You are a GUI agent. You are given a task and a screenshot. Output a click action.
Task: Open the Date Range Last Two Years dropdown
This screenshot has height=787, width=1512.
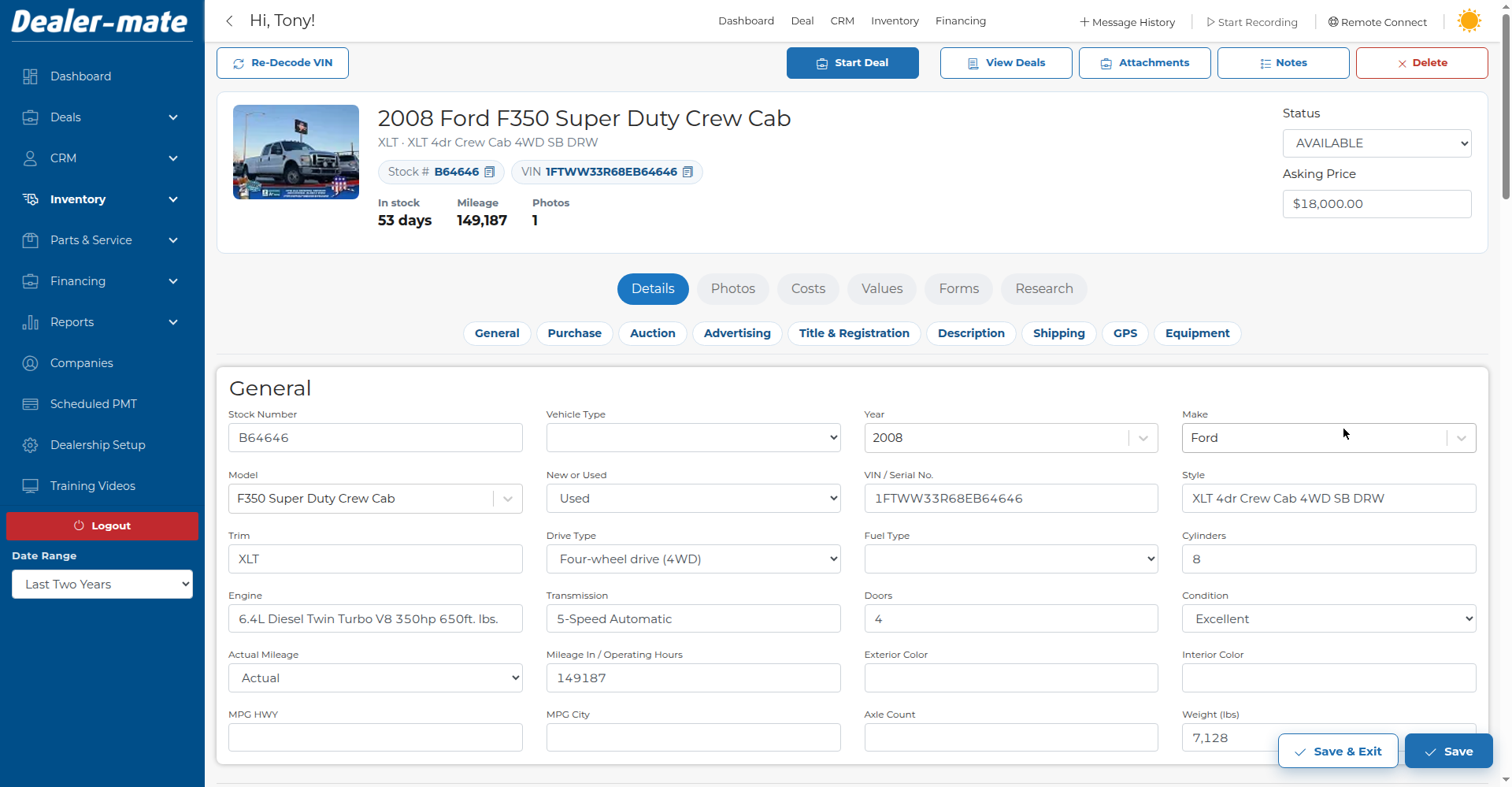pyautogui.click(x=102, y=585)
